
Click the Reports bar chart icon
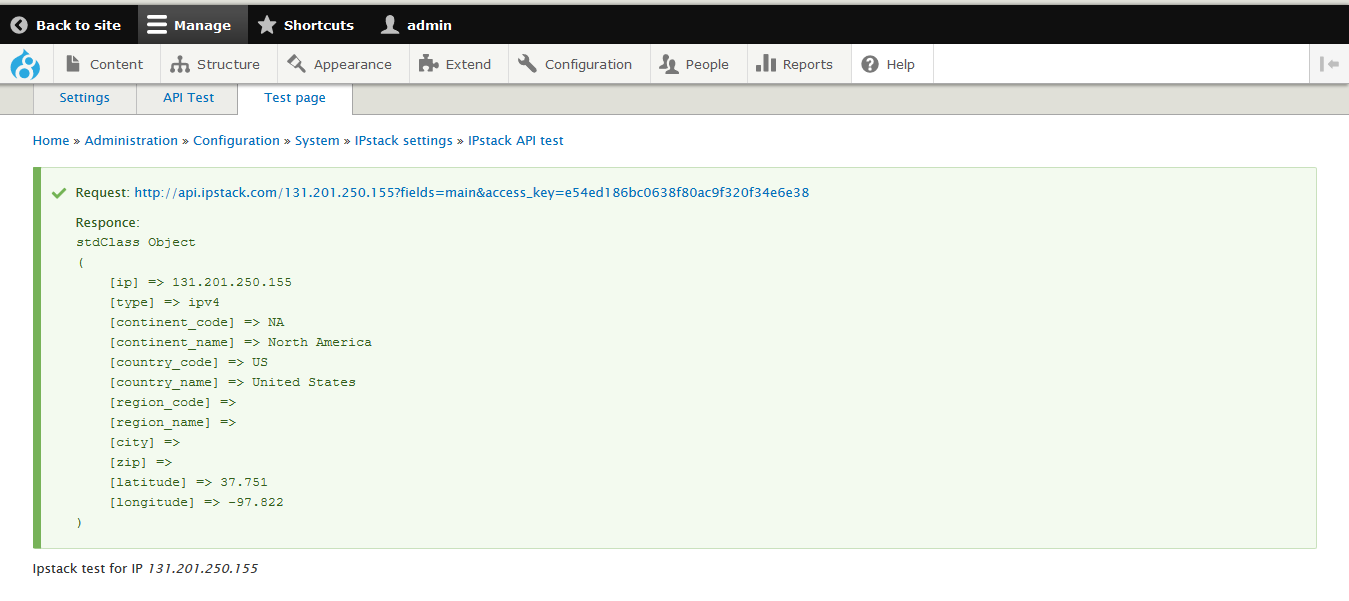coord(766,64)
